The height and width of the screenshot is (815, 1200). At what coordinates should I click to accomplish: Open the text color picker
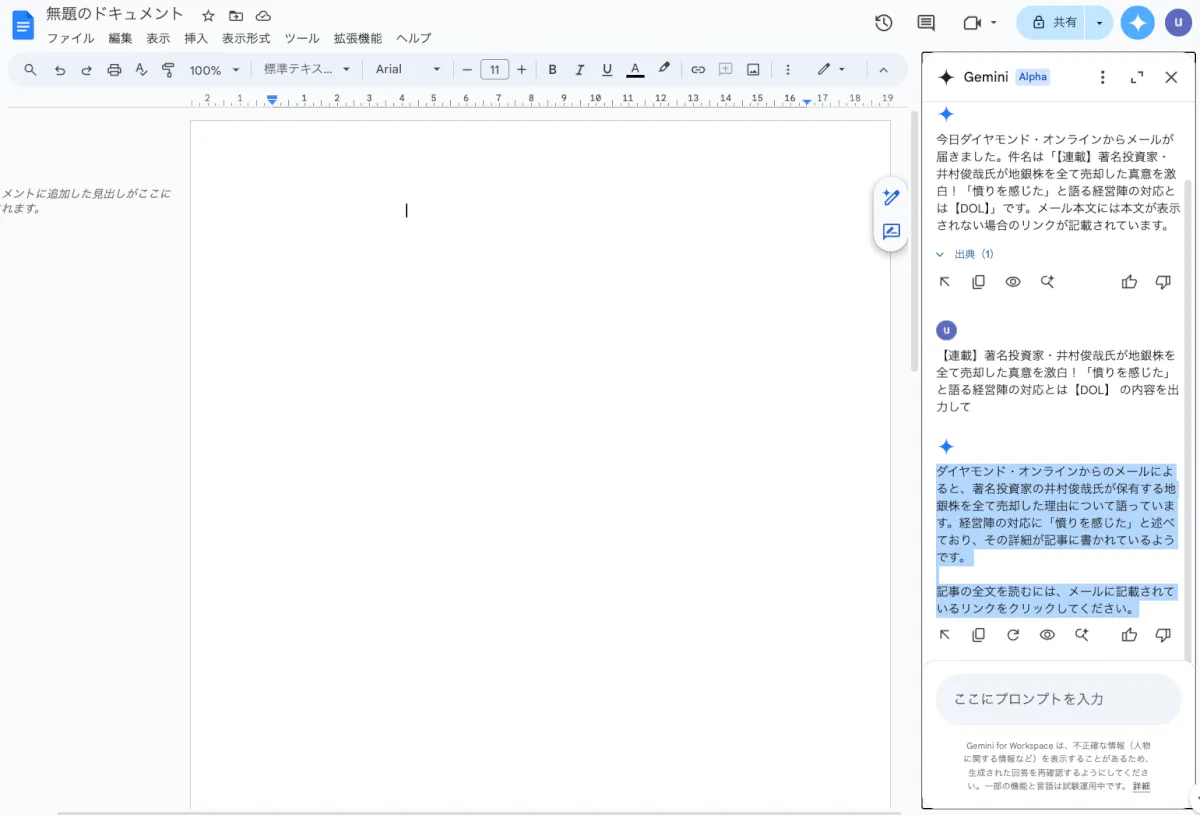(635, 70)
